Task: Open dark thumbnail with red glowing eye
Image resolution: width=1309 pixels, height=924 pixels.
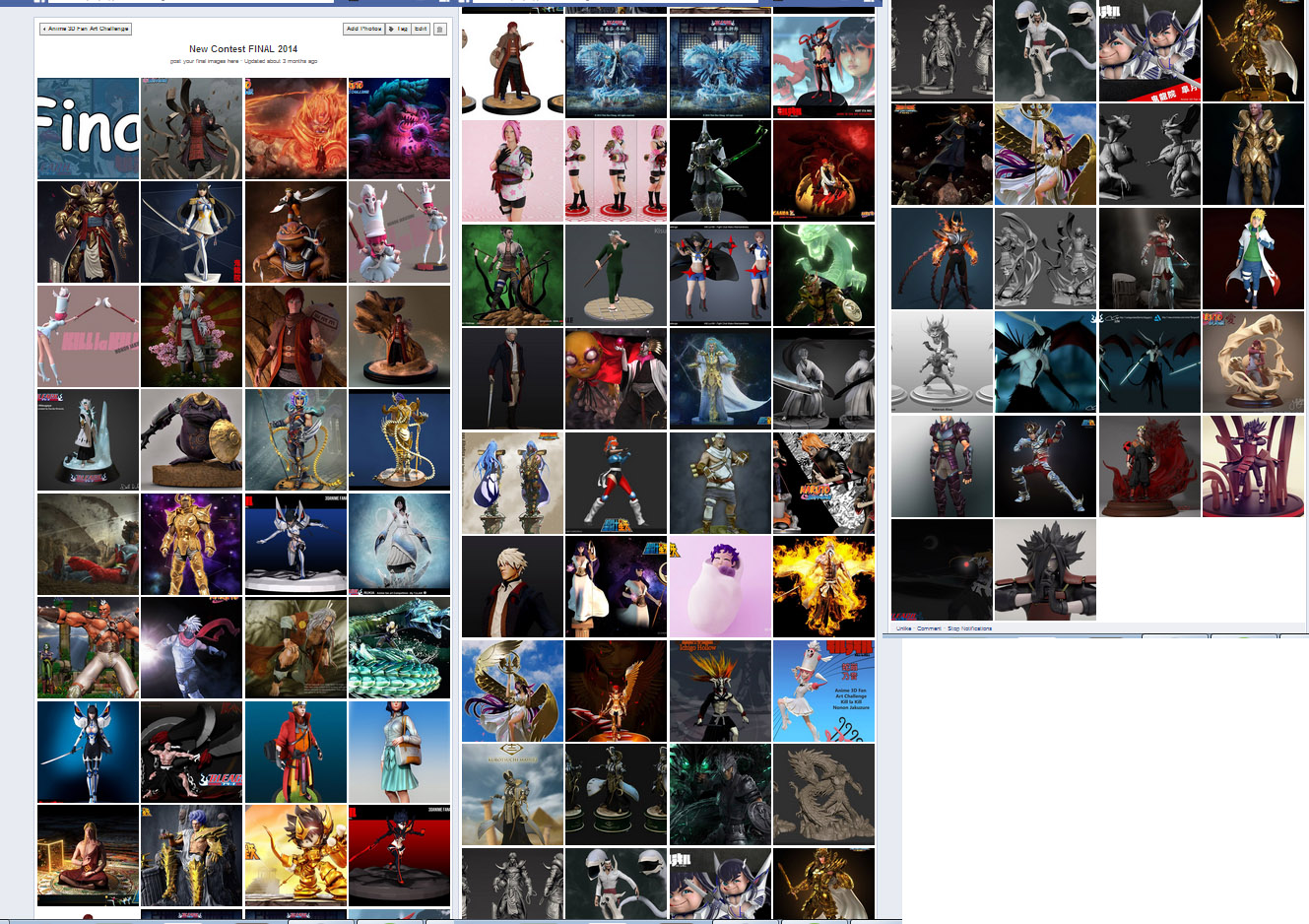Action: click(942, 569)
